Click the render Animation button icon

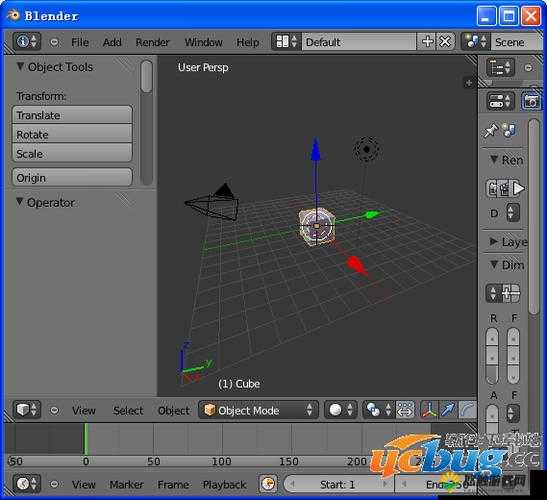[x=504, y=189]
